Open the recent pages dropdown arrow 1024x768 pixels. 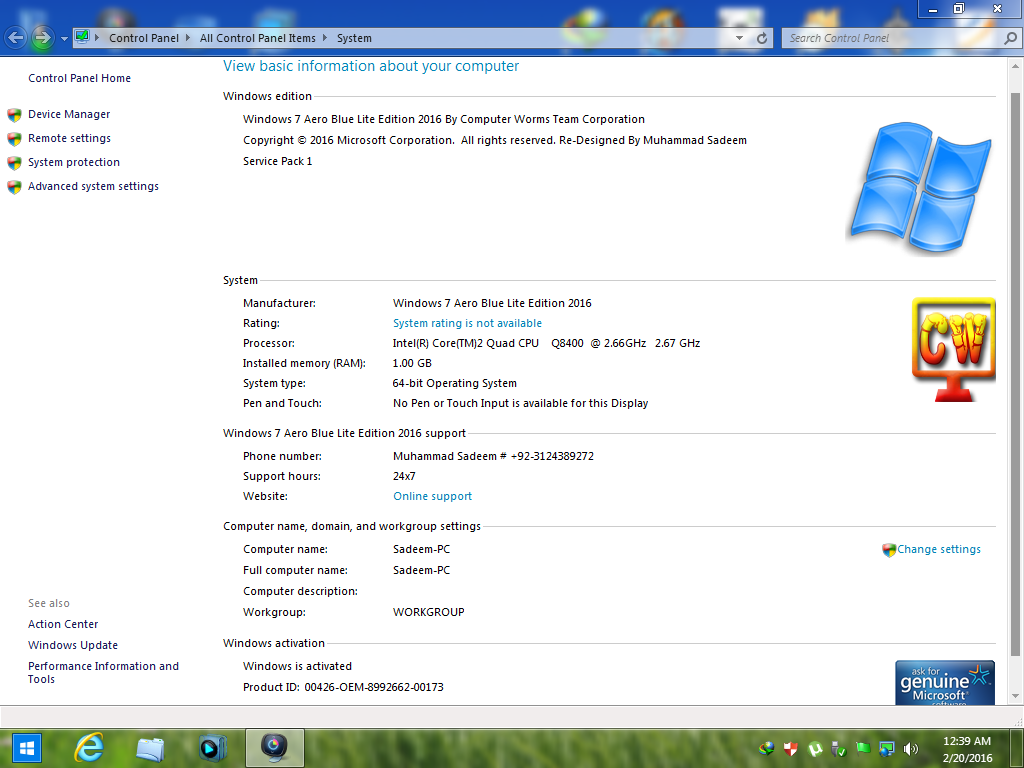pos(64,39)
